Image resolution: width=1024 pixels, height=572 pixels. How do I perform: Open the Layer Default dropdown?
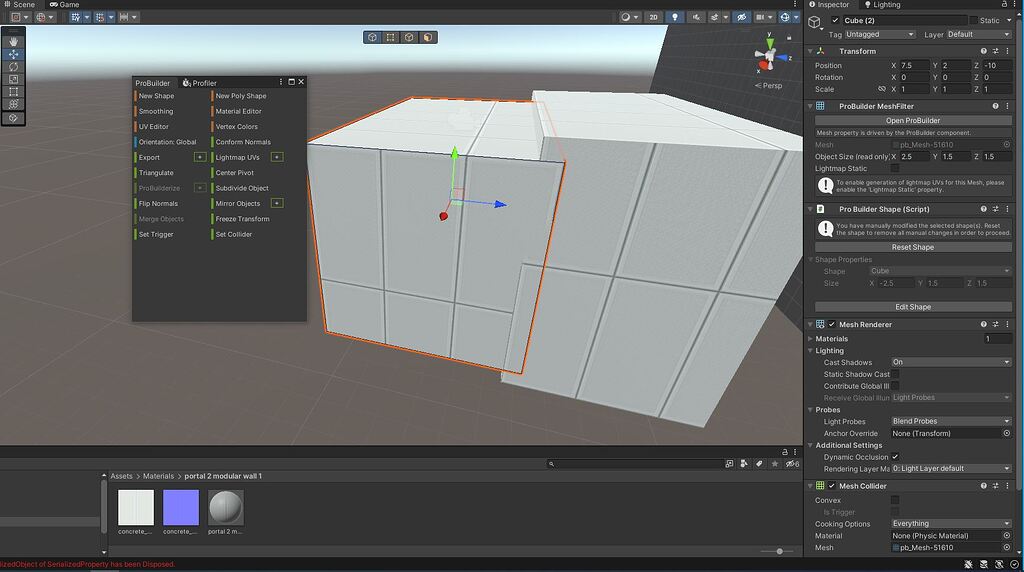click(979, 35)
